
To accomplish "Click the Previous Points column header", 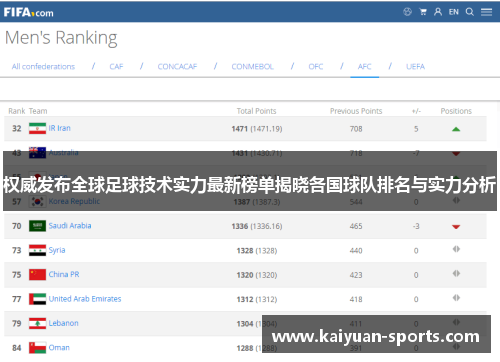I will pos(356,111).
